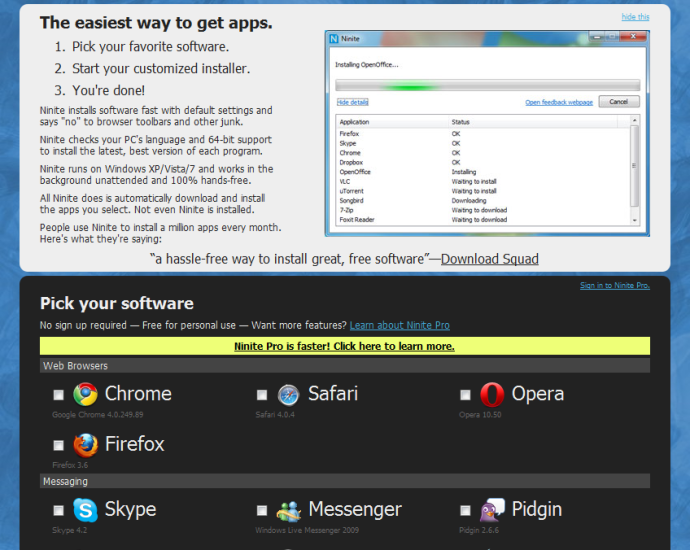Click 'Opera 10.50' version text
The width and height of the screenshot is (690, 550).
[480, 414]
